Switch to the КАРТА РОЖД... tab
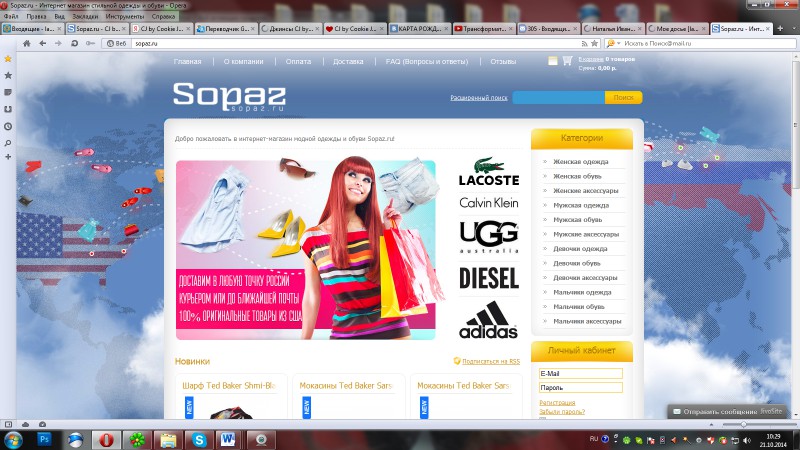Screen dimensions: 800x450 419,29
